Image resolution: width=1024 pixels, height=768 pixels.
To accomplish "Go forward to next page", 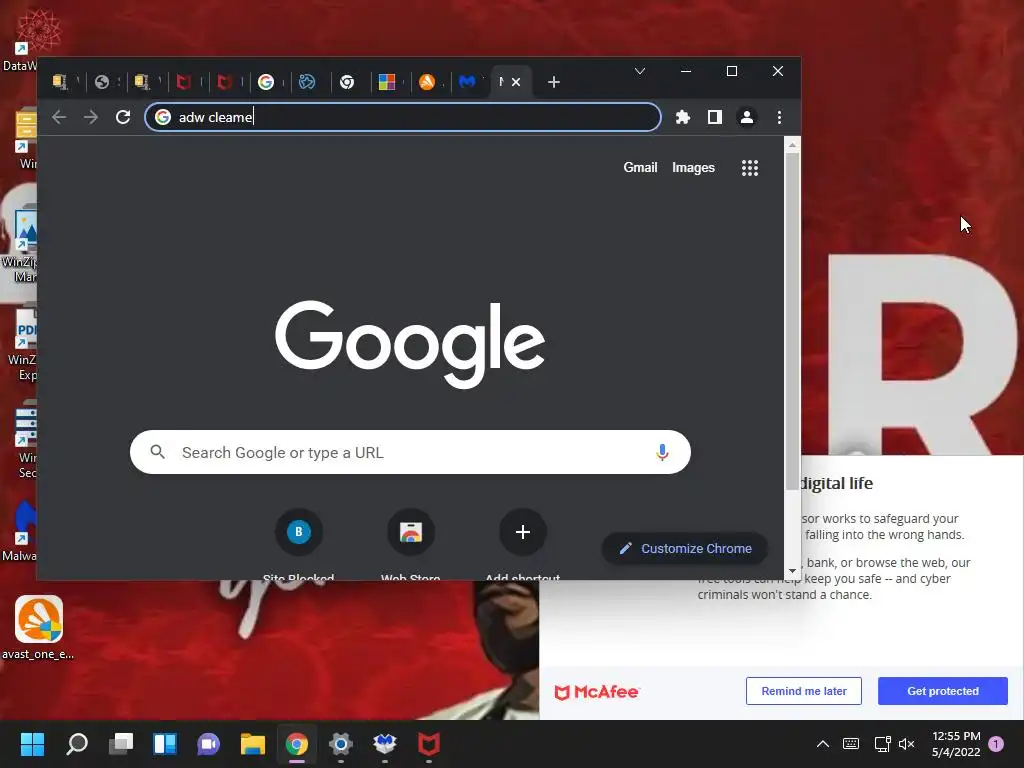I will [91, 117].
